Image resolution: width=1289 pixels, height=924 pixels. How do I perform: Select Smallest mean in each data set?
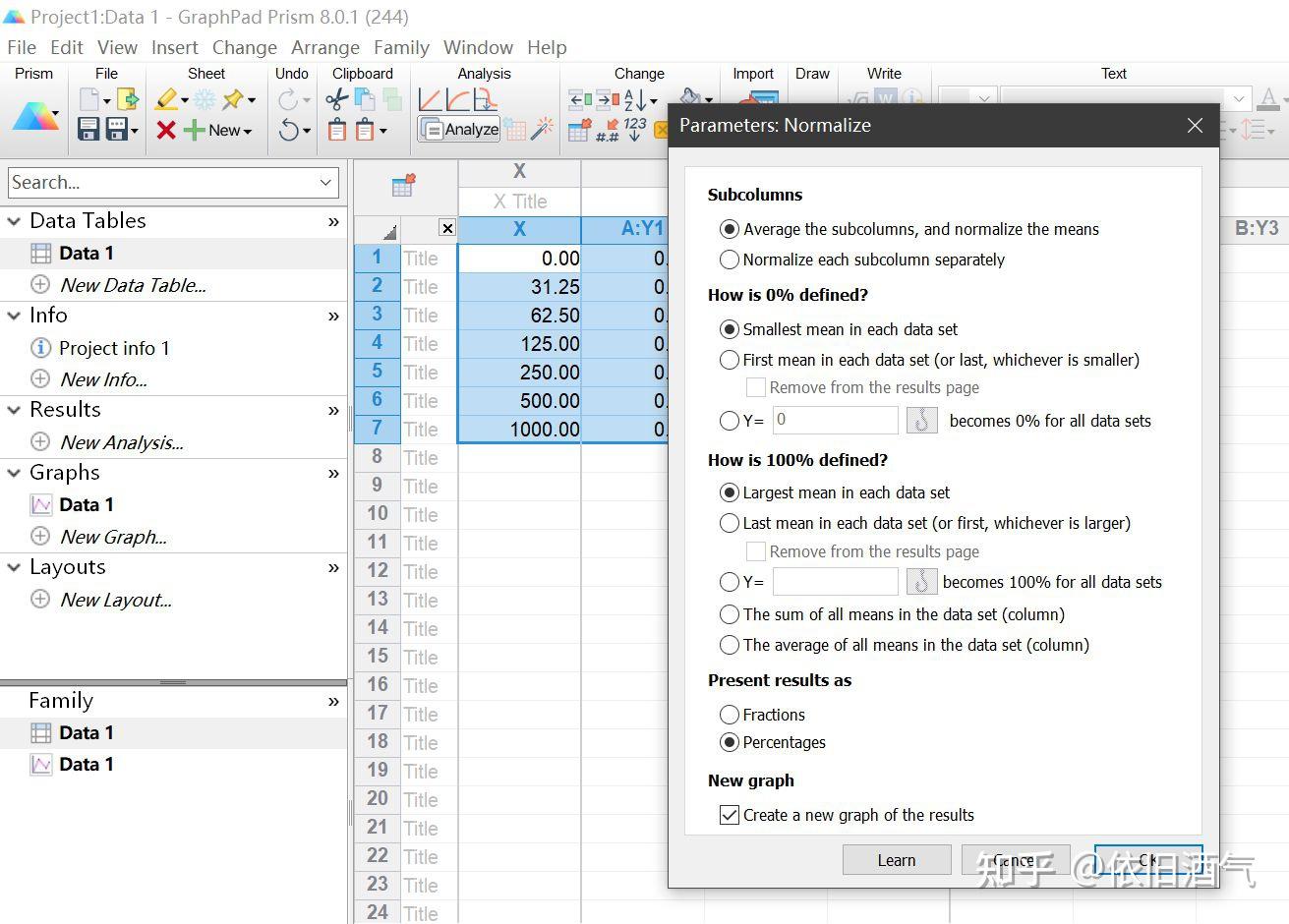pyautogui.click(x=730, y=329)
